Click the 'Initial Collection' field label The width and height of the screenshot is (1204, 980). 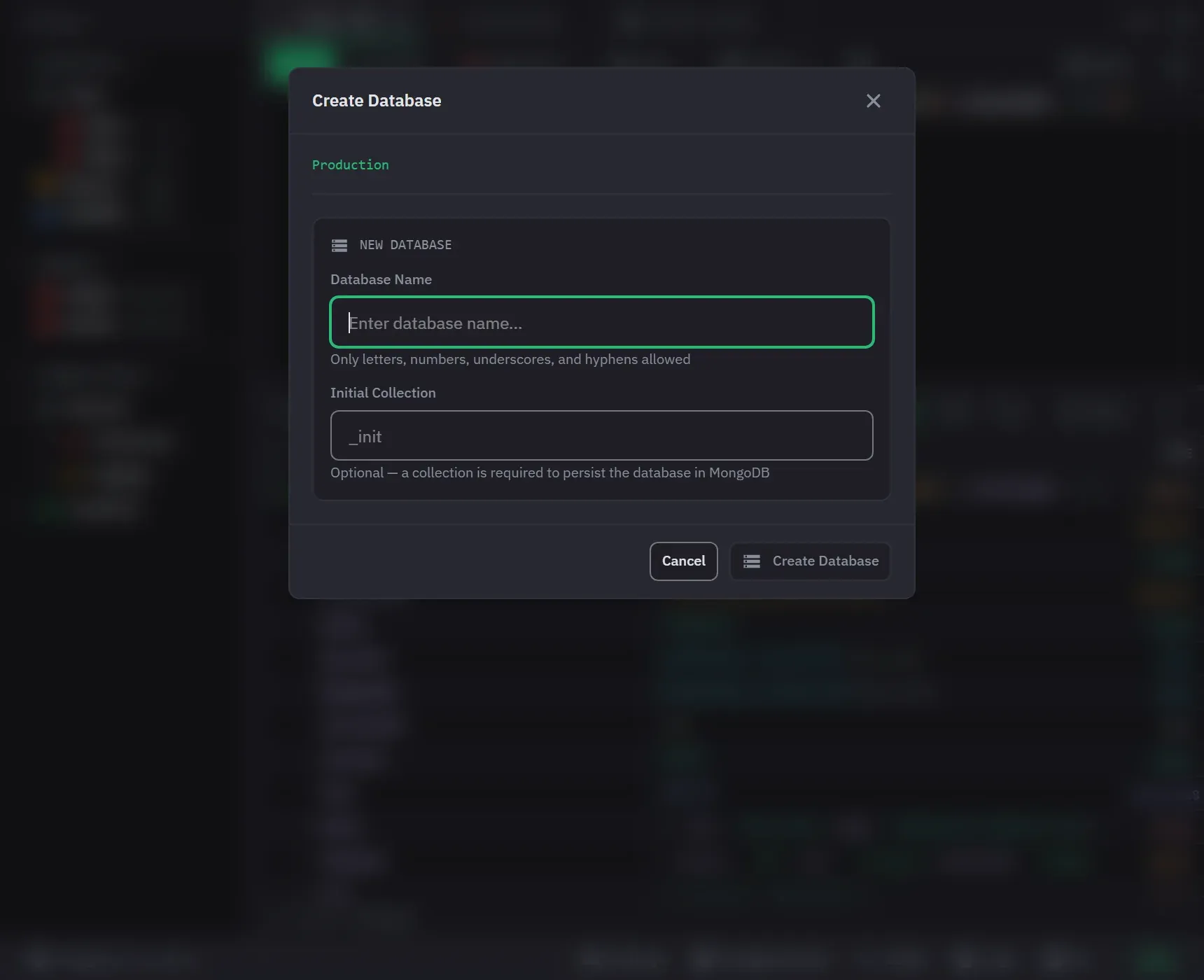383,393
